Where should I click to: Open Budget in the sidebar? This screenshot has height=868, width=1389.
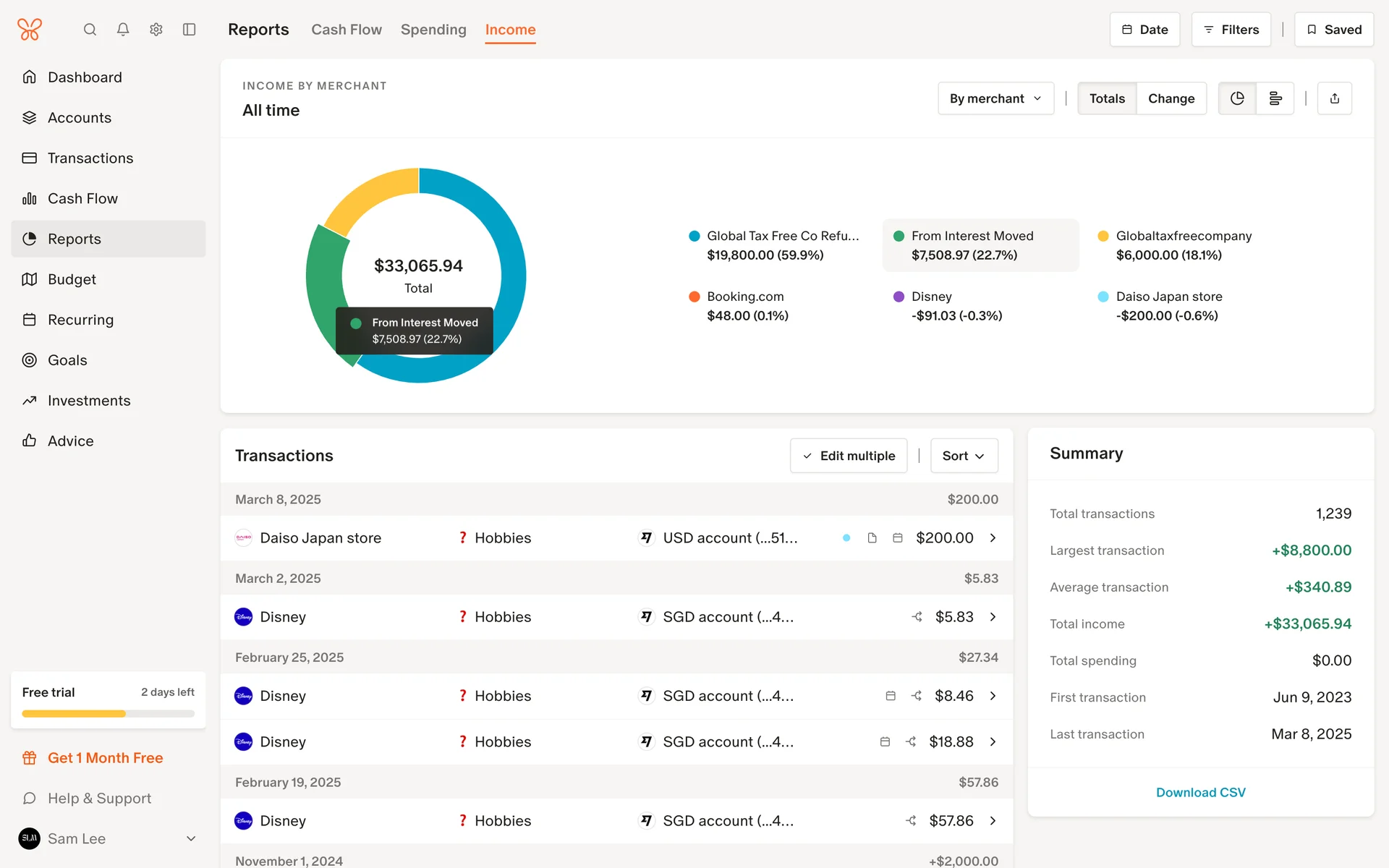coord(72,279)
